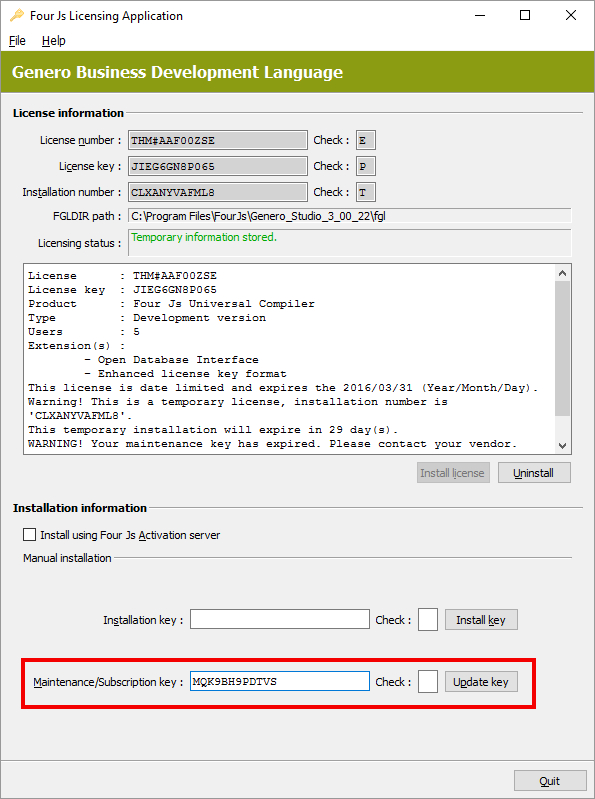This screenshot has width=595, height=799.
Task: Click '- Enhanced license key format' line
Action: tap(185, 374)
